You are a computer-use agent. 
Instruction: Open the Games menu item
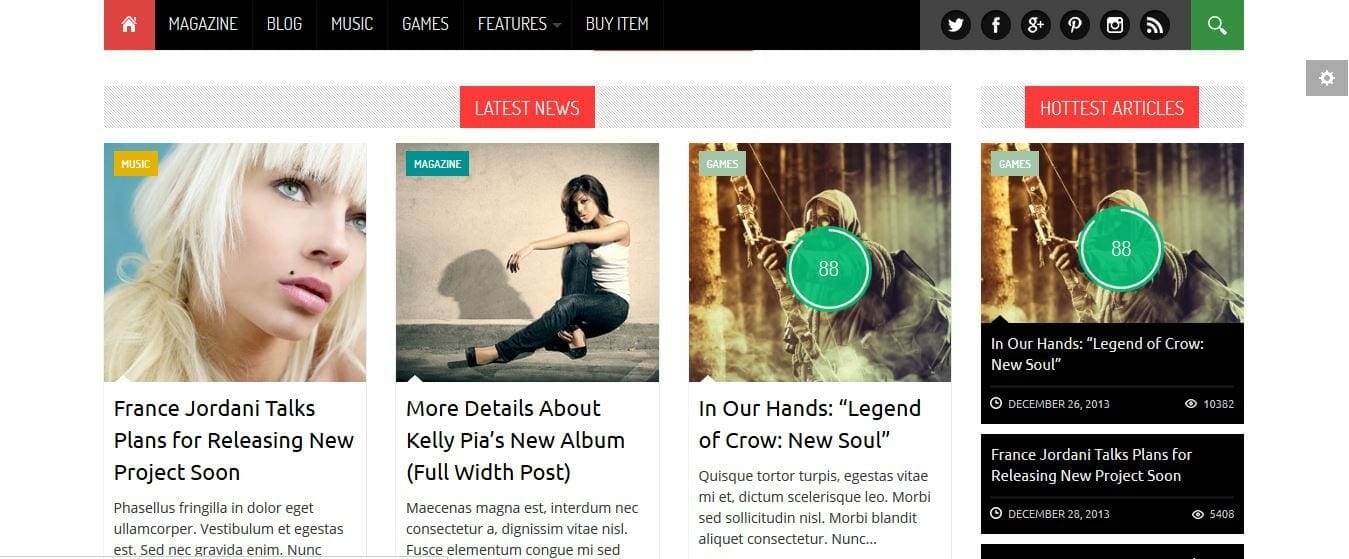tap(425, 24)
